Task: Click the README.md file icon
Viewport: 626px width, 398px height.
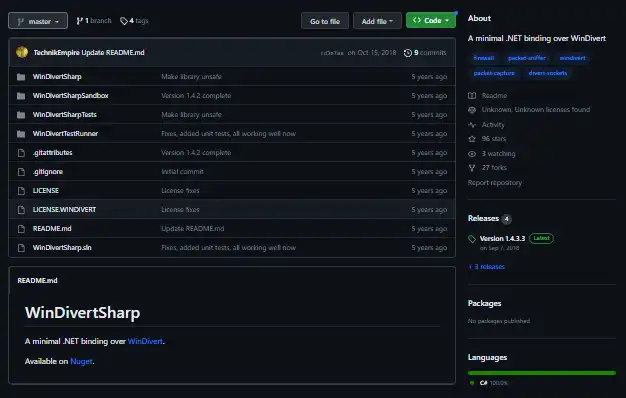Action: 21,229
